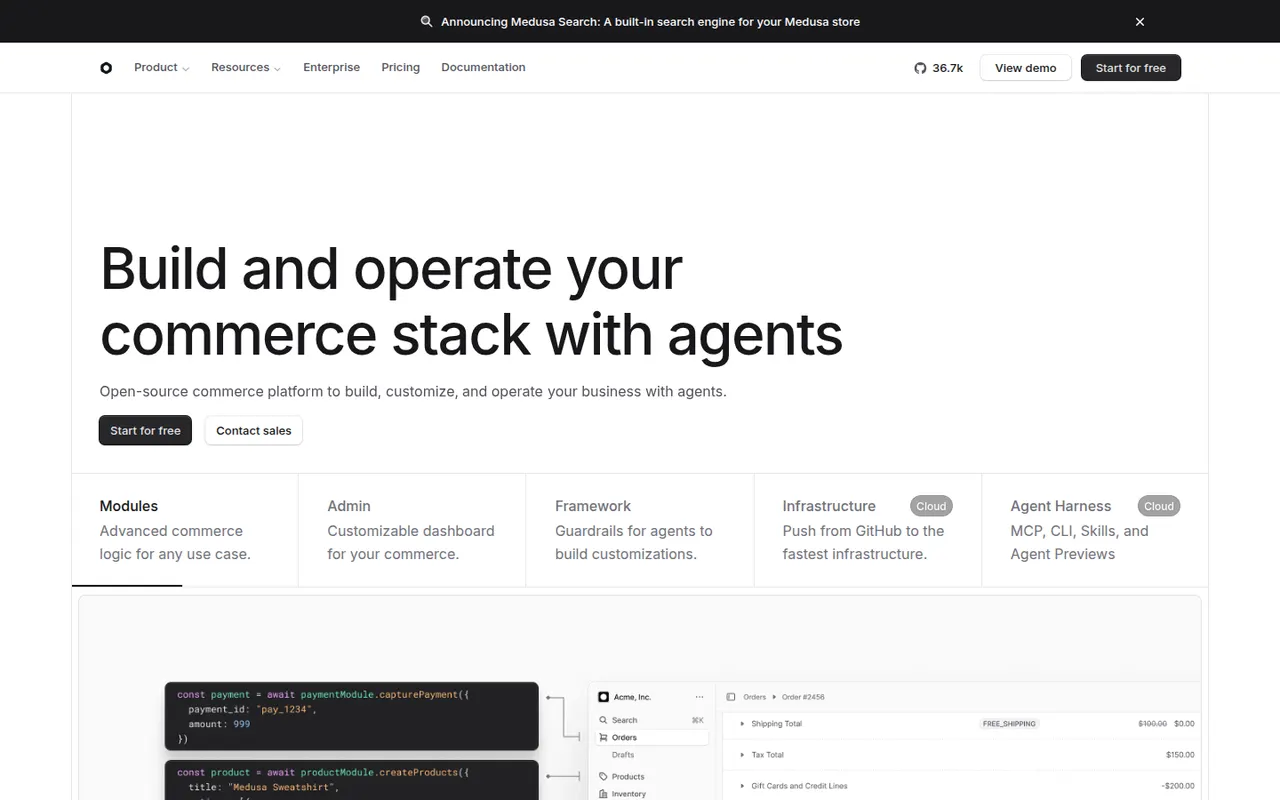Click the View demo button
Image resolution: width=1280 pixels, height=800 pixels.
[x=1026, y=68]
